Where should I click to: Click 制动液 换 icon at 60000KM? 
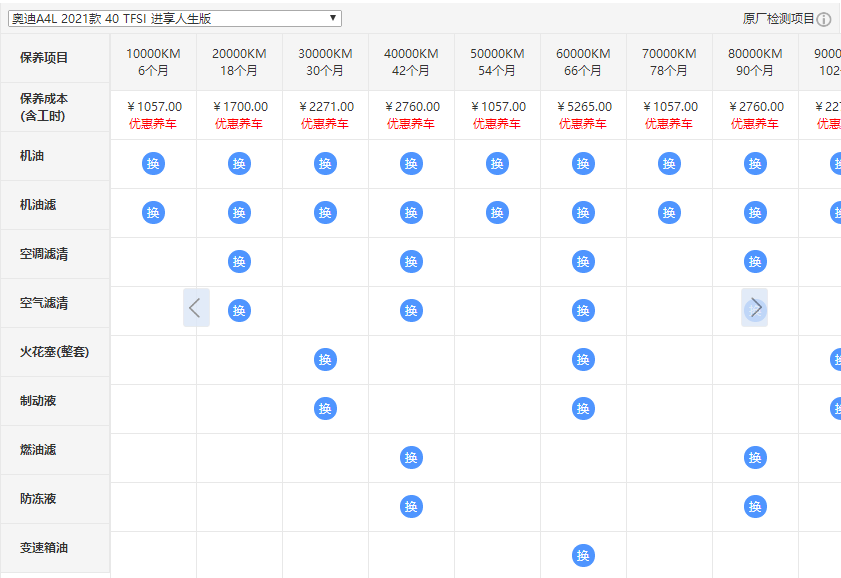coord(583,409)
